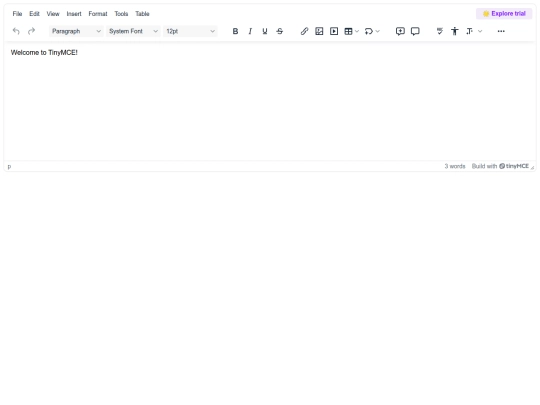Insert a link with chain icon
The image size is (540, 405).
304,31
